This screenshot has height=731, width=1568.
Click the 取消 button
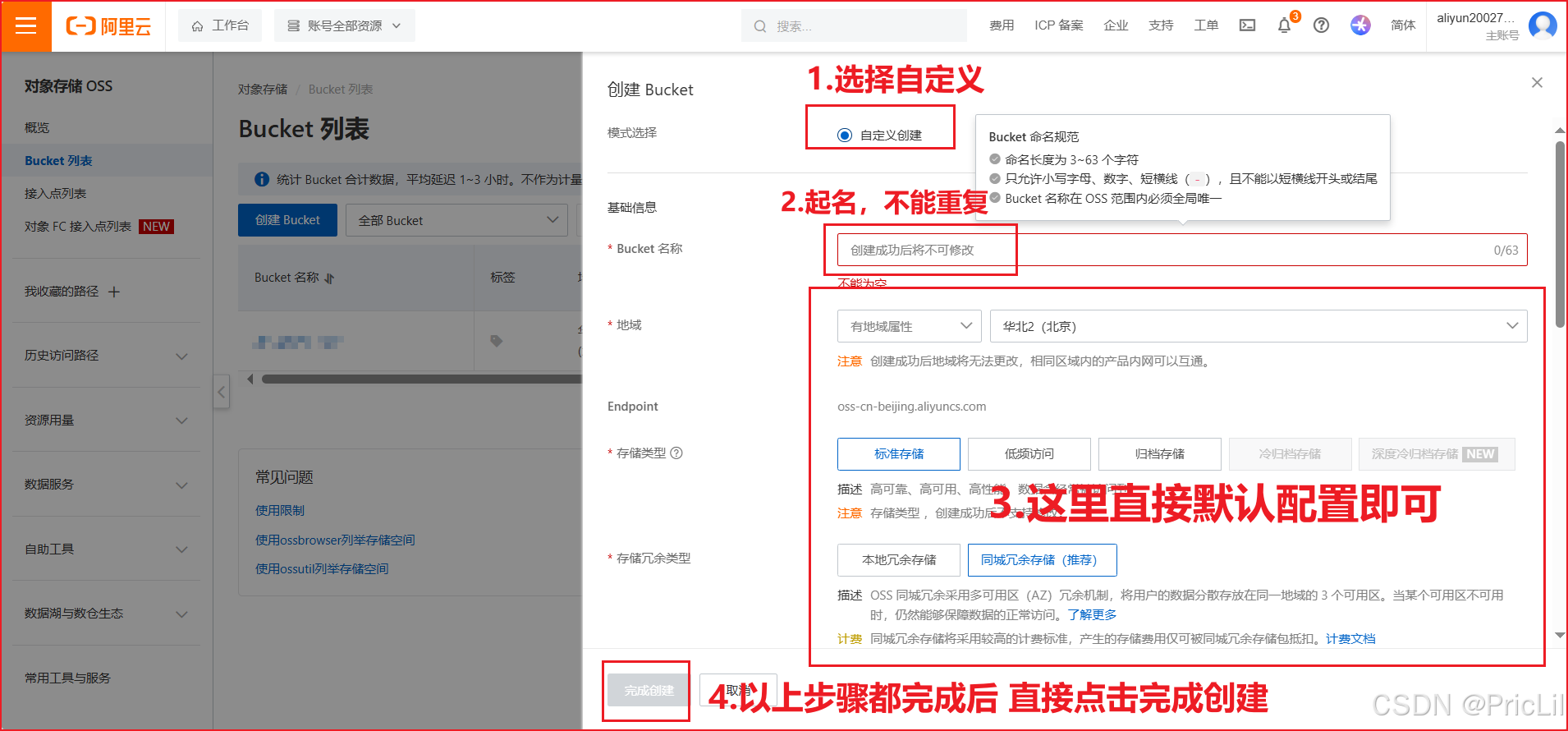coord(738,690)
